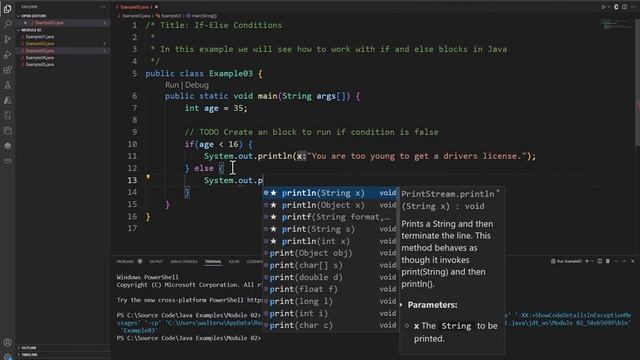This screenshot has height=360, width=640.
Task: Click the split editor icon
Action: (624, 7)
